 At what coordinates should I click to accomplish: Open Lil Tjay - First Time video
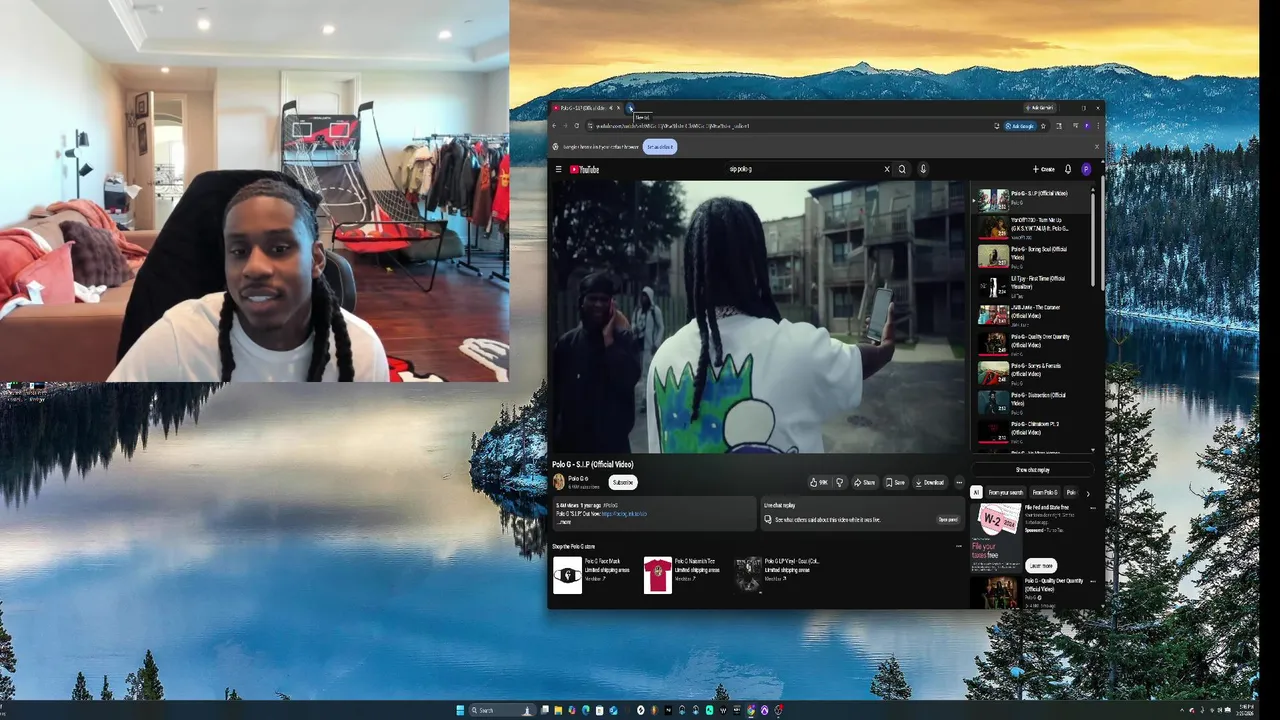tap(1030, 287)
